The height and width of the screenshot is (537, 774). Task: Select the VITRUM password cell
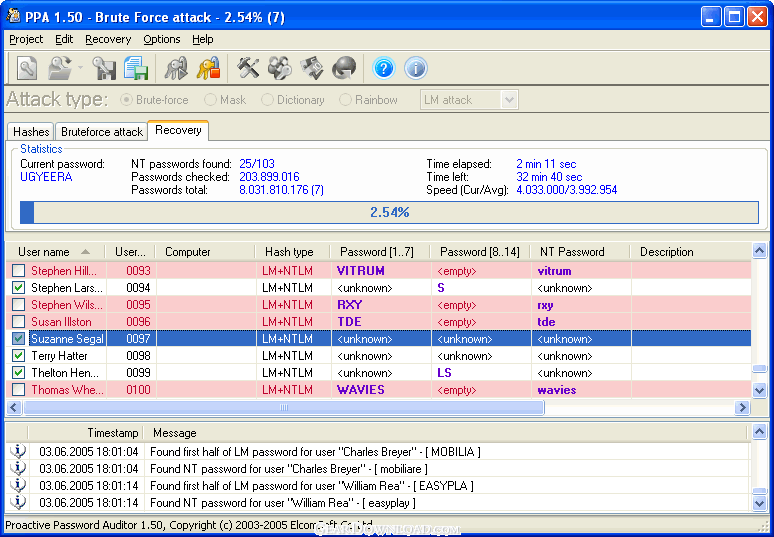(381, 270)
